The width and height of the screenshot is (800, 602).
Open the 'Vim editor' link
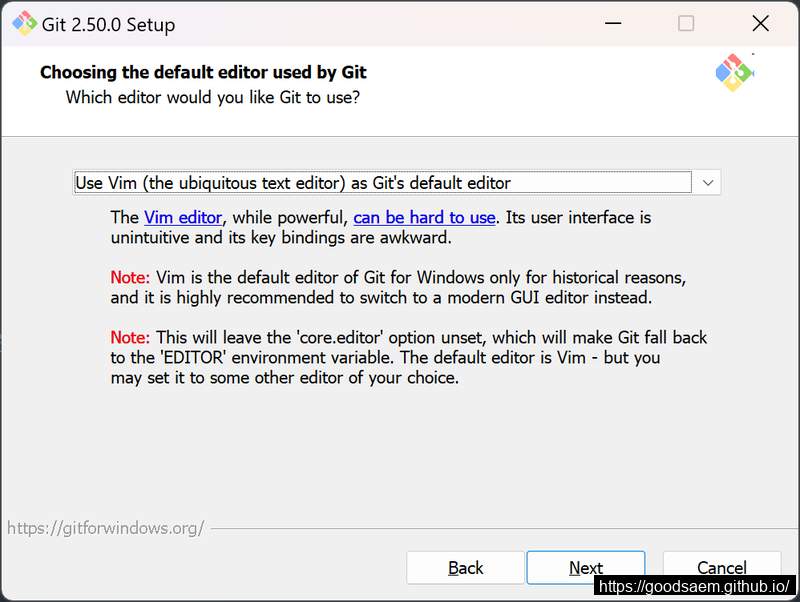[183, 218]
